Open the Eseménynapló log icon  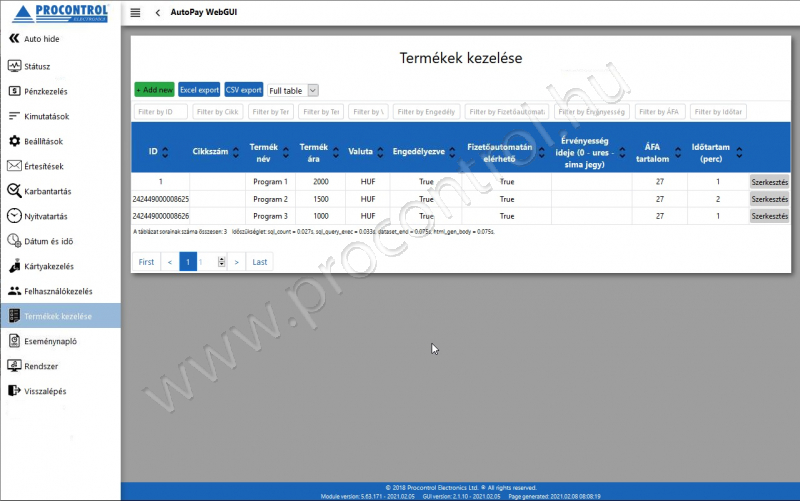14,341
